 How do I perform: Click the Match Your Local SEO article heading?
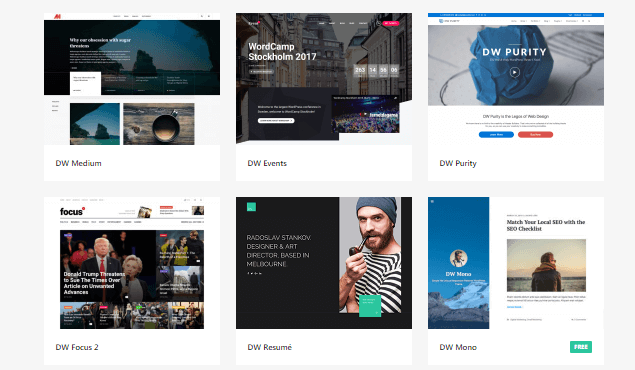[x=546, y=225]
